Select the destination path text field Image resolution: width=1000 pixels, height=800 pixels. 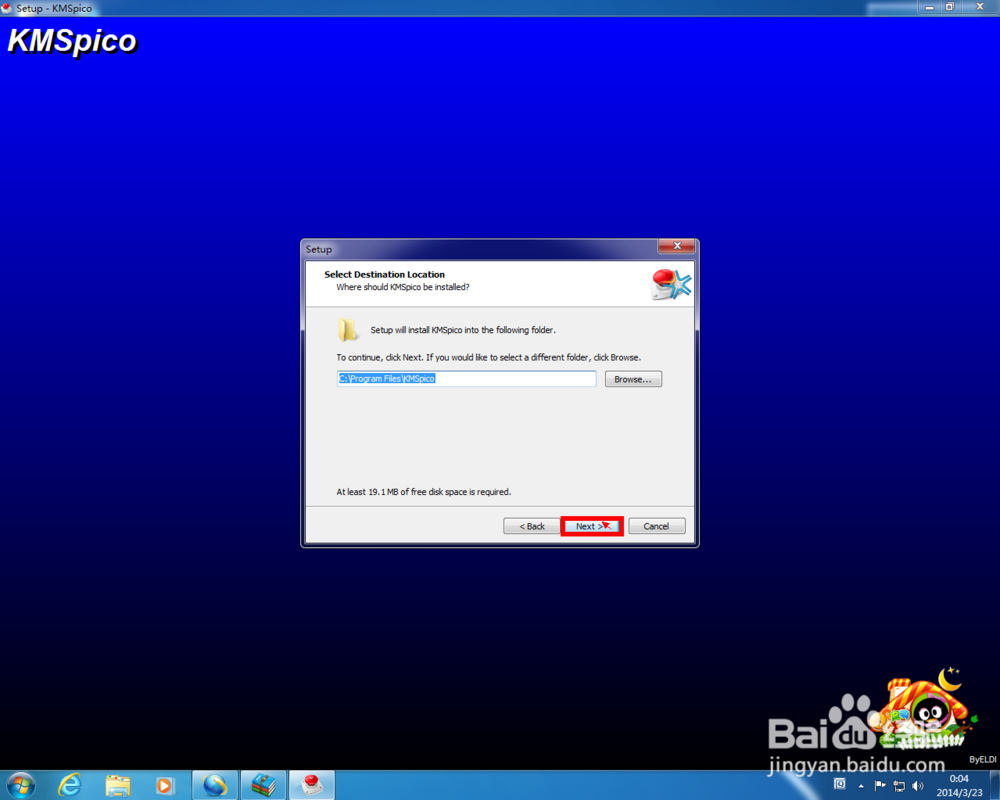[x=466, y=379]
